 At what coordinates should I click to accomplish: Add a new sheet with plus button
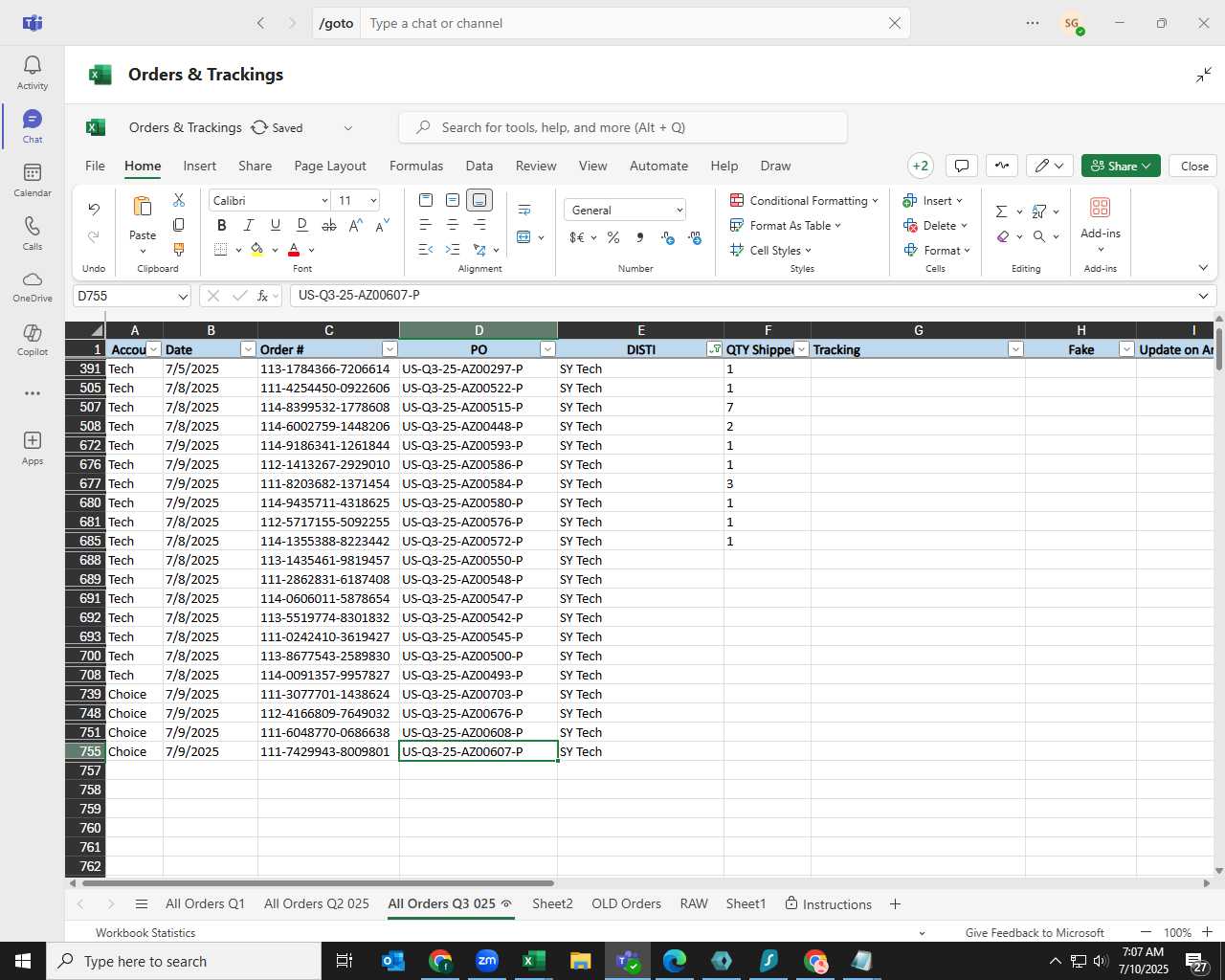(x=895, y=903)
